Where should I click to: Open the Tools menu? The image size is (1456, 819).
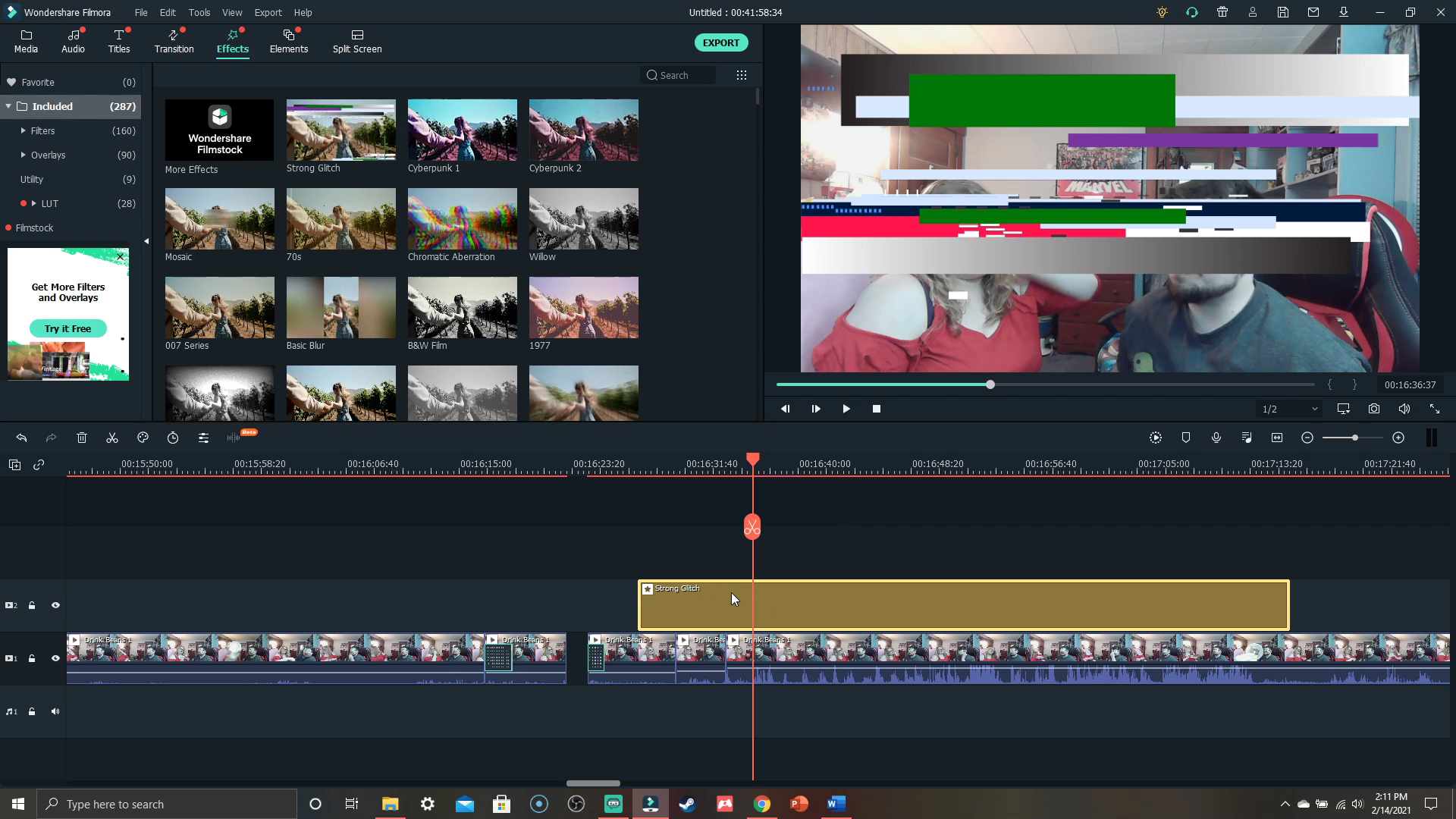pyautogui.click(x=199, y=12)
